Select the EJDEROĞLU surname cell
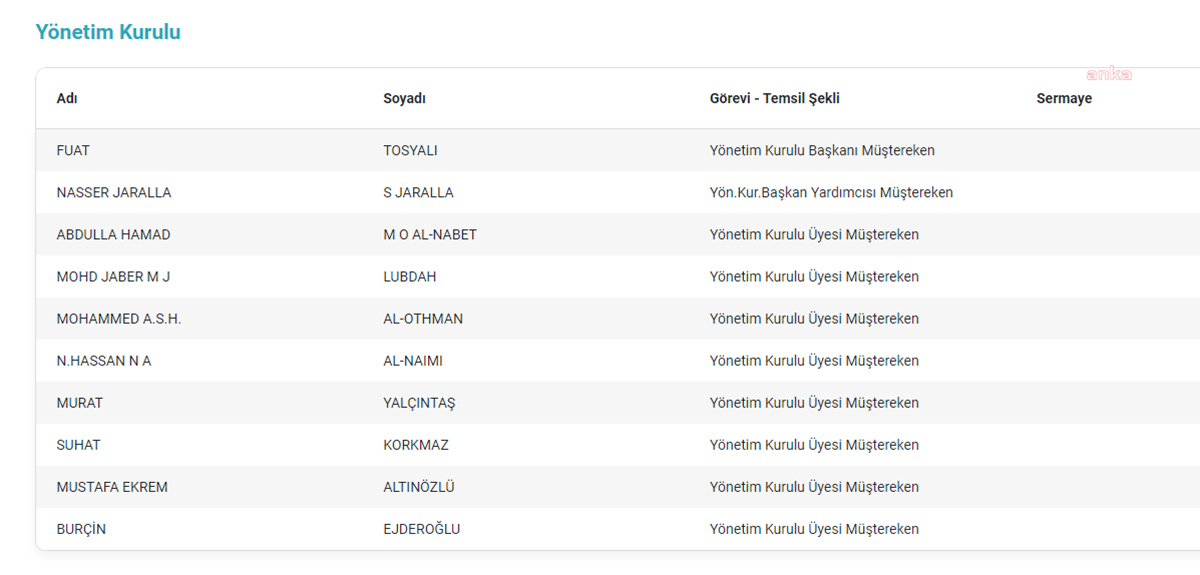Viewport: 1200px width, 575px height. 422,529
